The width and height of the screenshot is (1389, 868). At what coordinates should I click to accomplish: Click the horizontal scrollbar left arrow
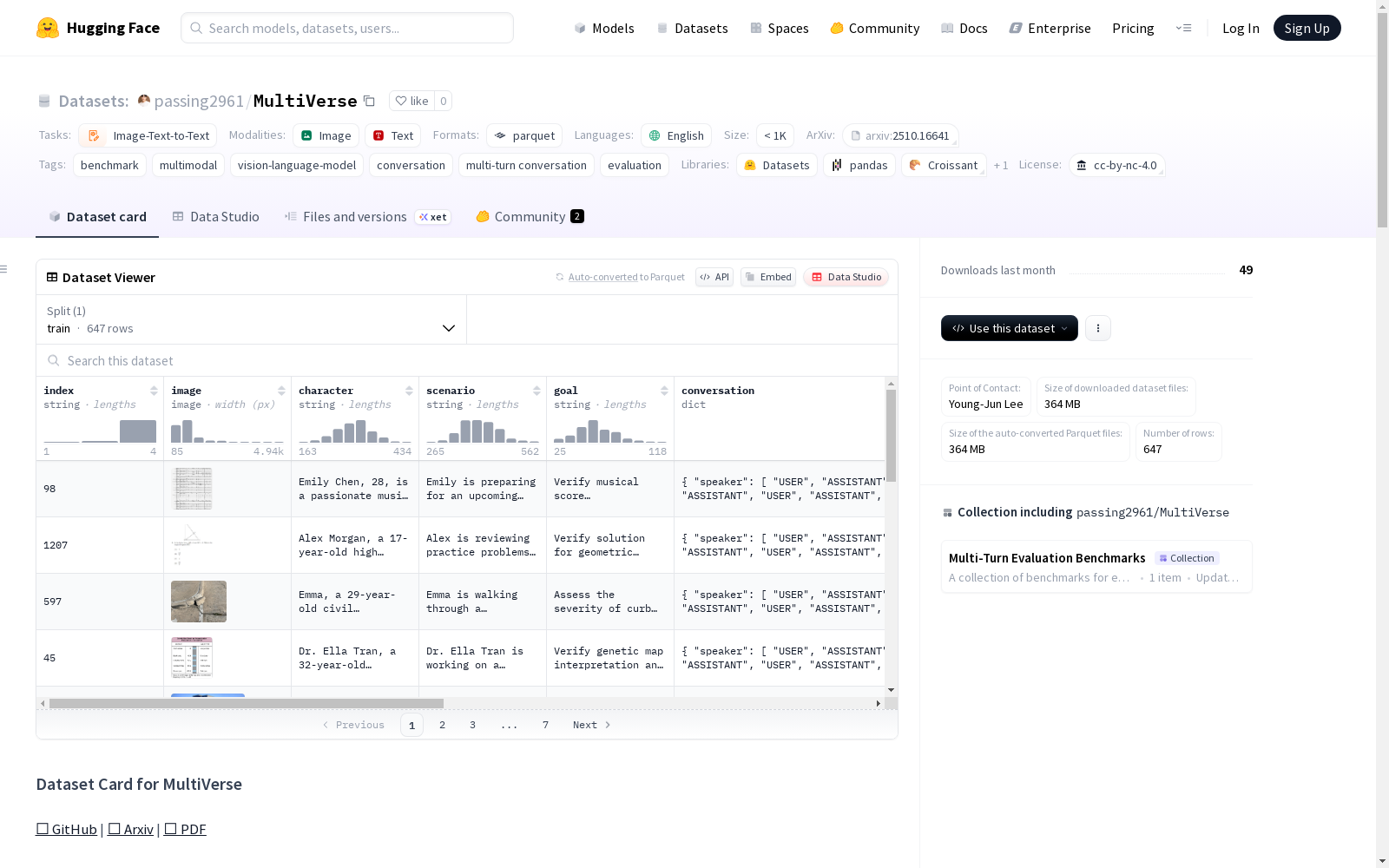43,703
